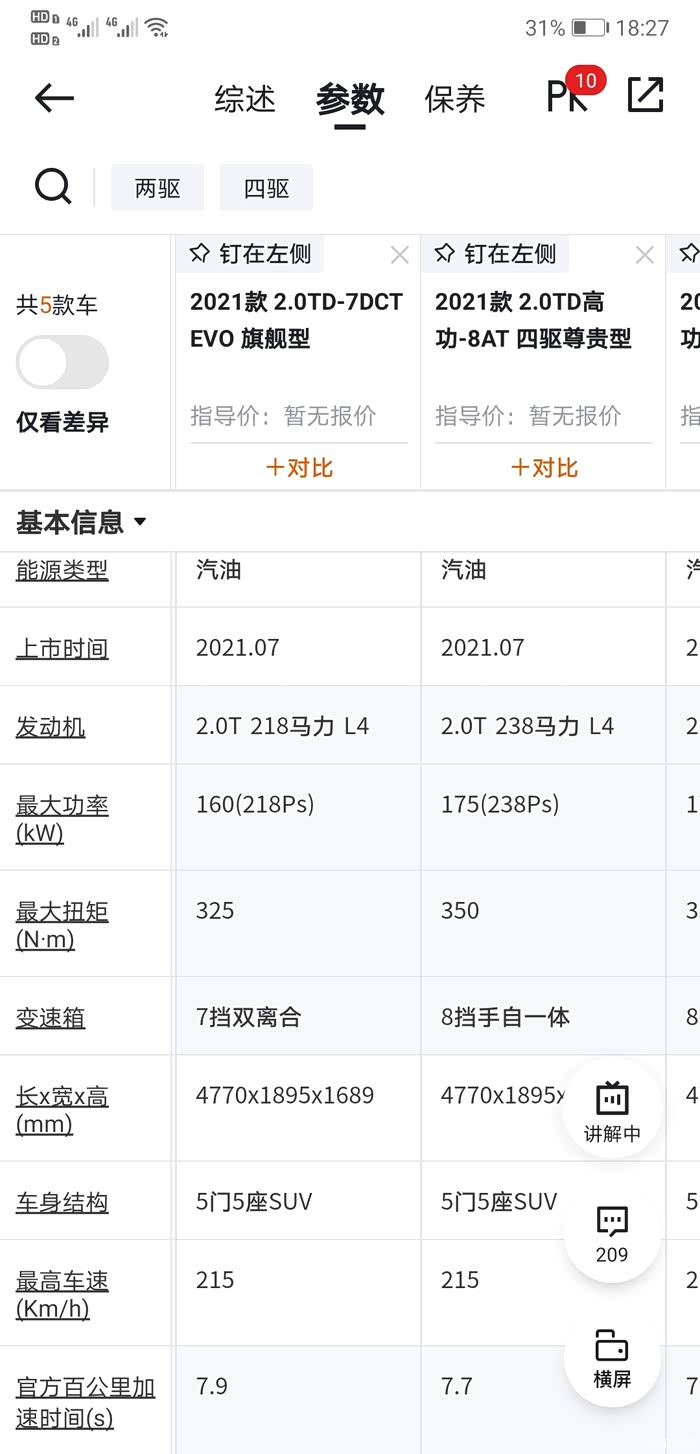Image resolution: width=700 pixels, height=1454 pixels.
Task: Open the 保养 tab
Action: (x=455, y=99)
